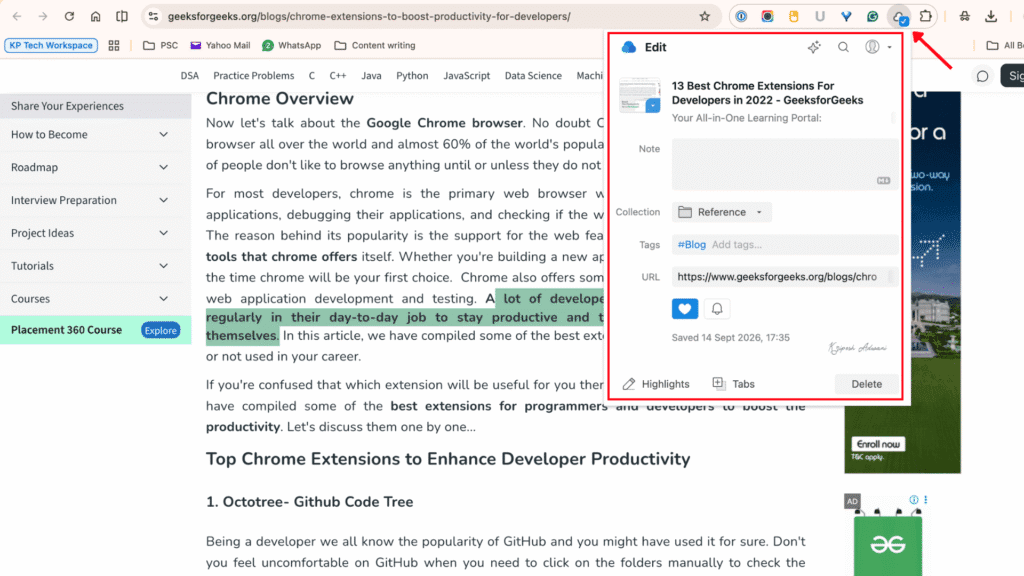
Task: Switch to Tabs in Raindrop popup
Action: (x=734, y=384)
